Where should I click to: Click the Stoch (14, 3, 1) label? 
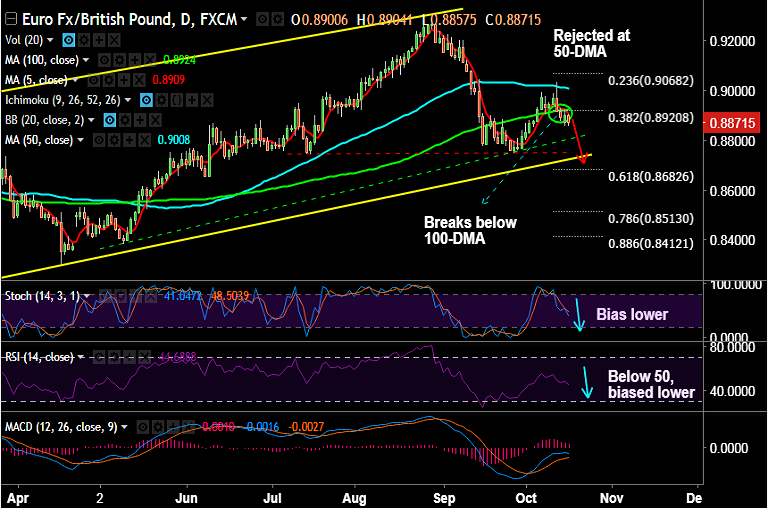coord(42,296)
